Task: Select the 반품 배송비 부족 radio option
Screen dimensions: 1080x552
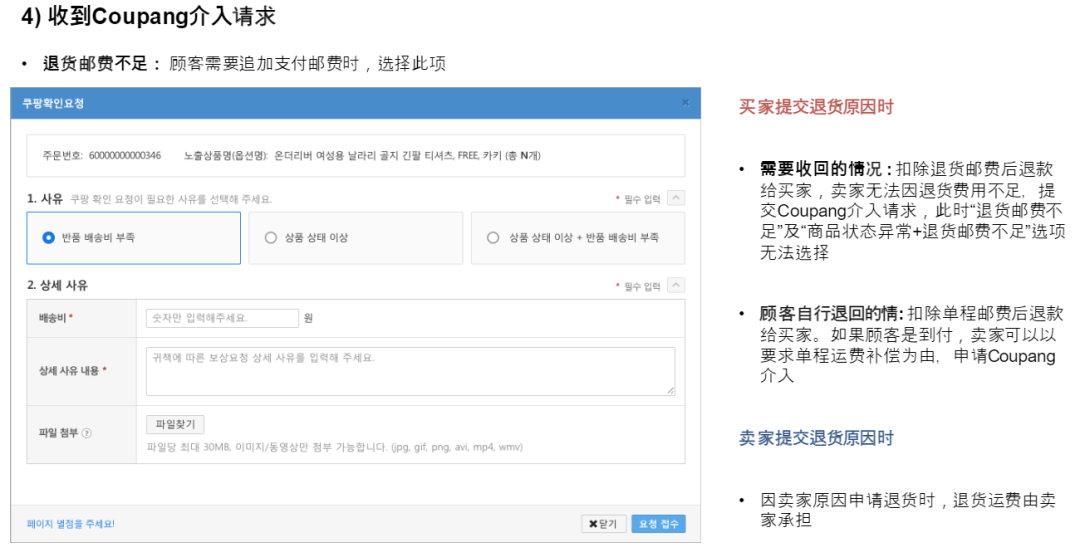Action: coord(48,238)
